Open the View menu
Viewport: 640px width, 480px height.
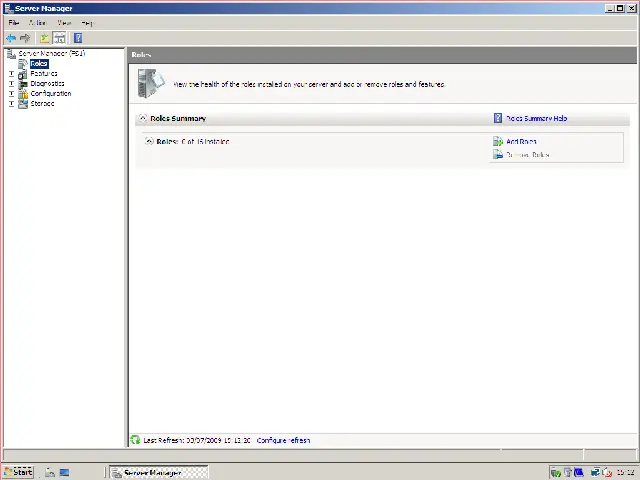click(64, 23)
